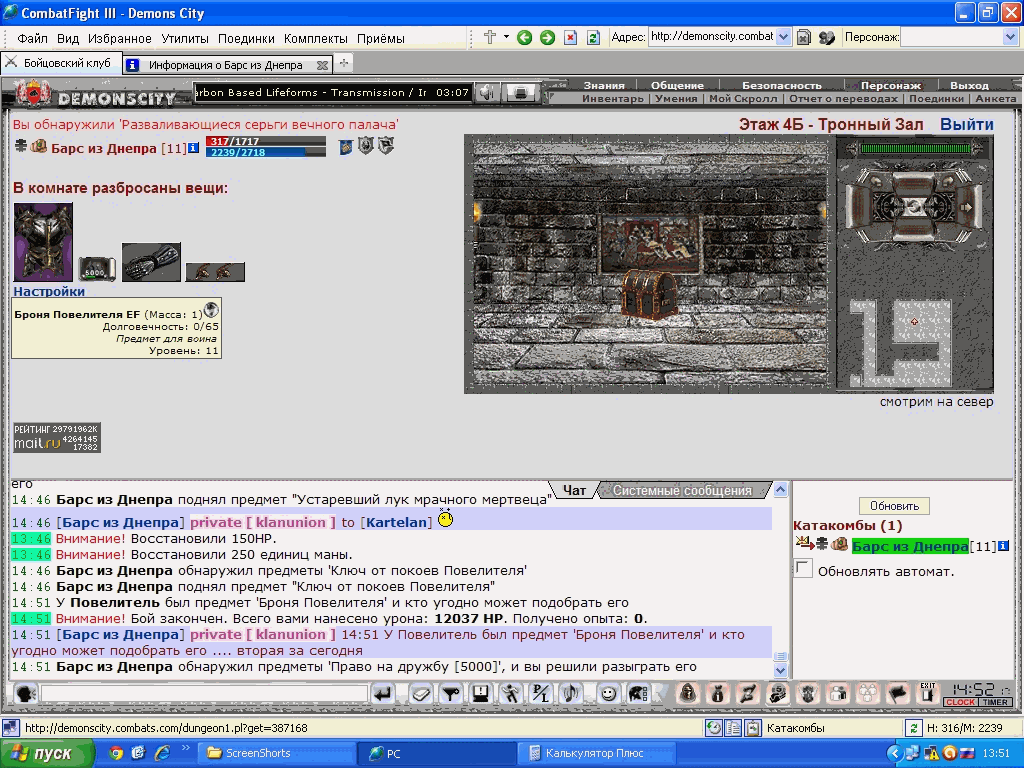
Task: Click the EXIT door icon near clock
Action: pos(927,693)
